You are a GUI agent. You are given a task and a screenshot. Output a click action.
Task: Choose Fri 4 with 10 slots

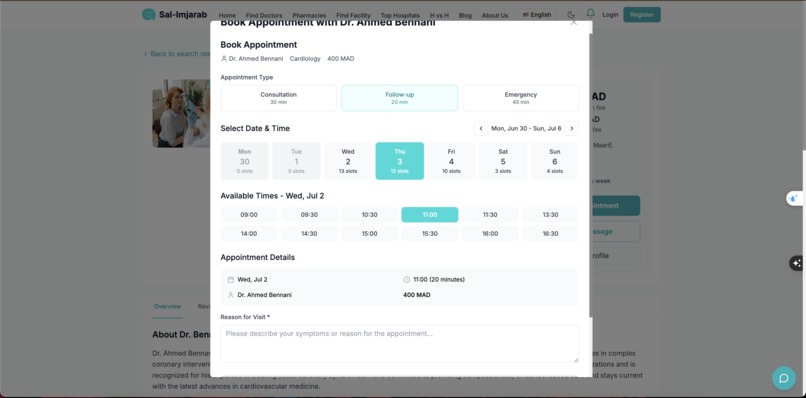click(x=451, y=161)
